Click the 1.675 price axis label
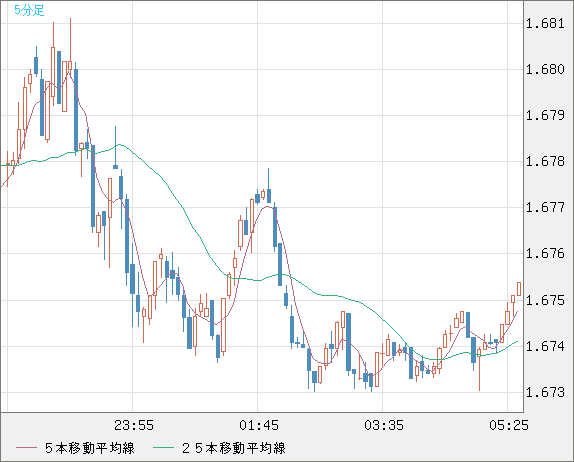The height and width of the screenshot is (462, 574). 545,300
